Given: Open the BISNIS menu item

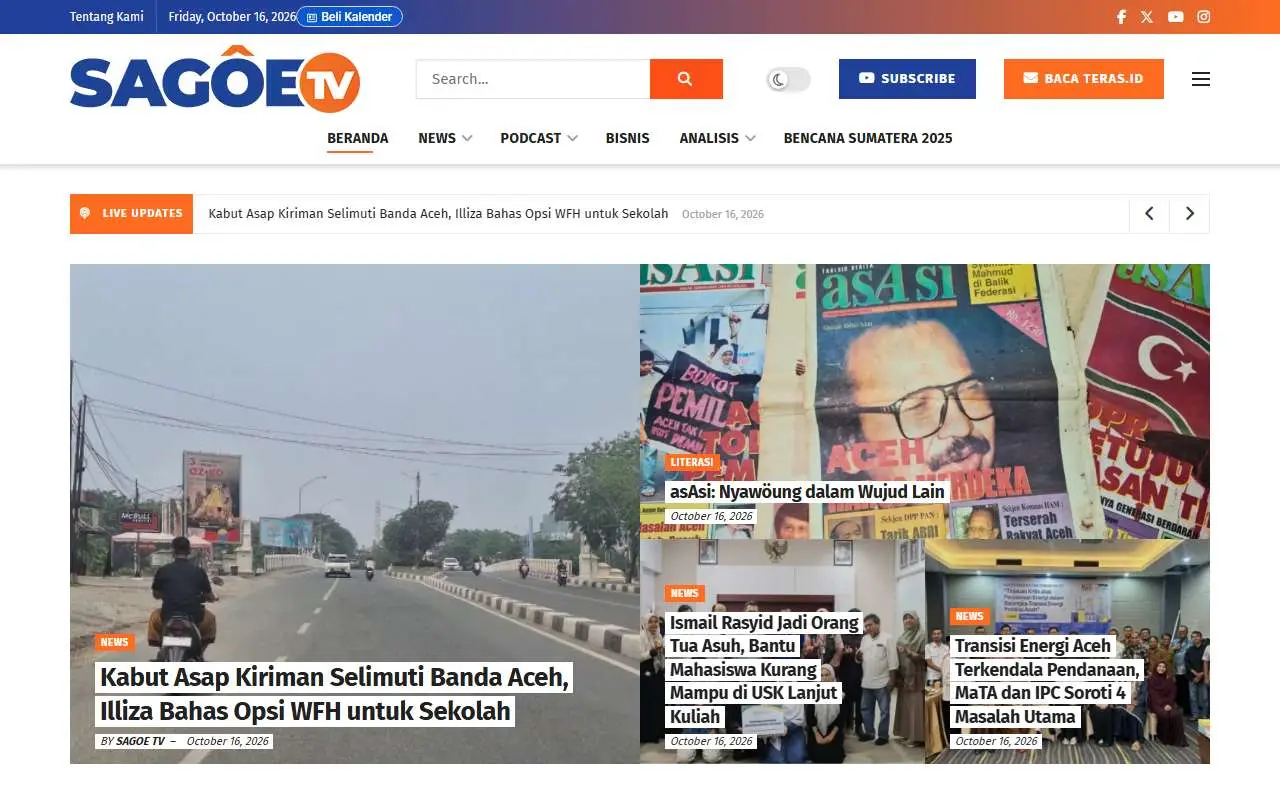Looking at the screenshot, I should tap(628, 138).
